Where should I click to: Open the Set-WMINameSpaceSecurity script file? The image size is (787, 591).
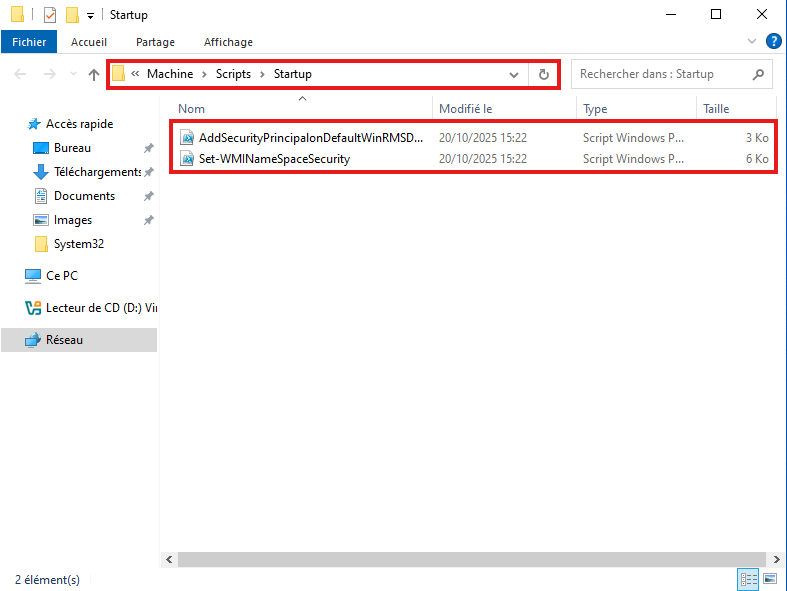(x=274, y=159)
